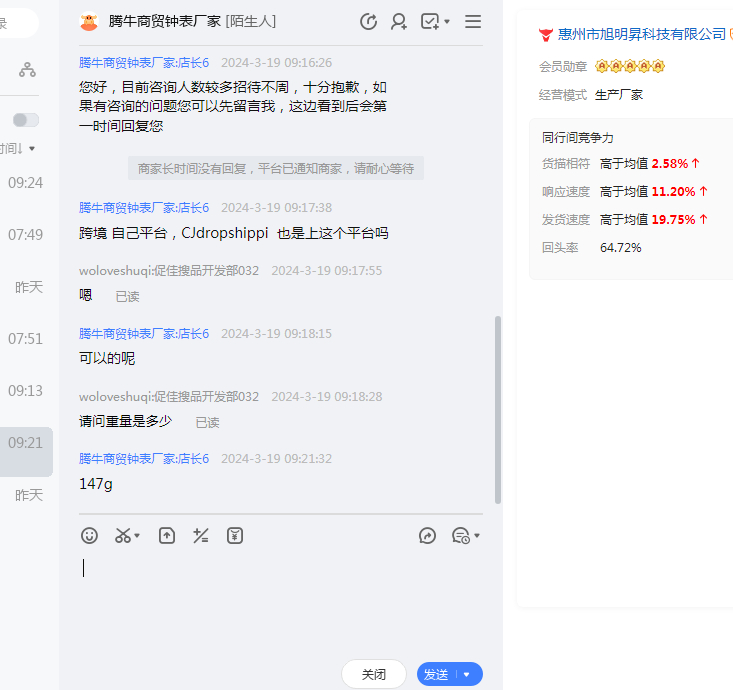Expand dropdown arrow beside task checkbox icon
This screenshot has height=690, width=733.
[447, 22]
